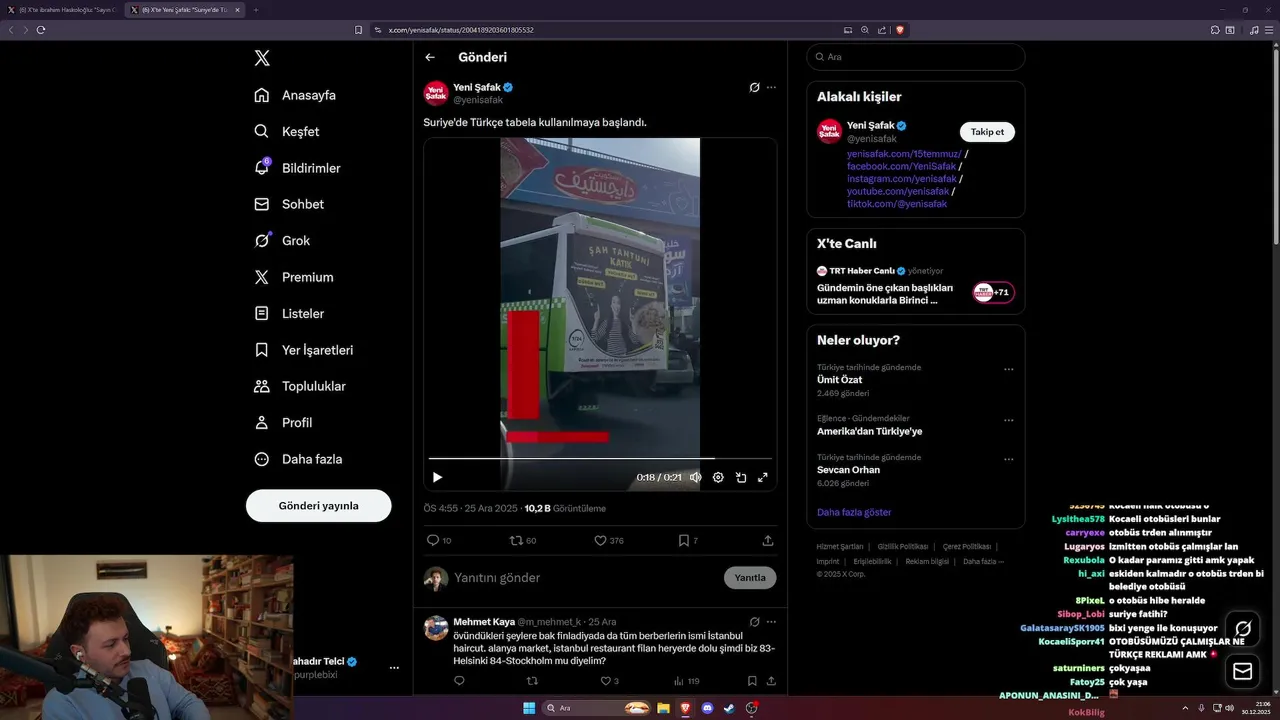Open Topluluklar communities
The image size is (1280, 720).
coord(300,386)
